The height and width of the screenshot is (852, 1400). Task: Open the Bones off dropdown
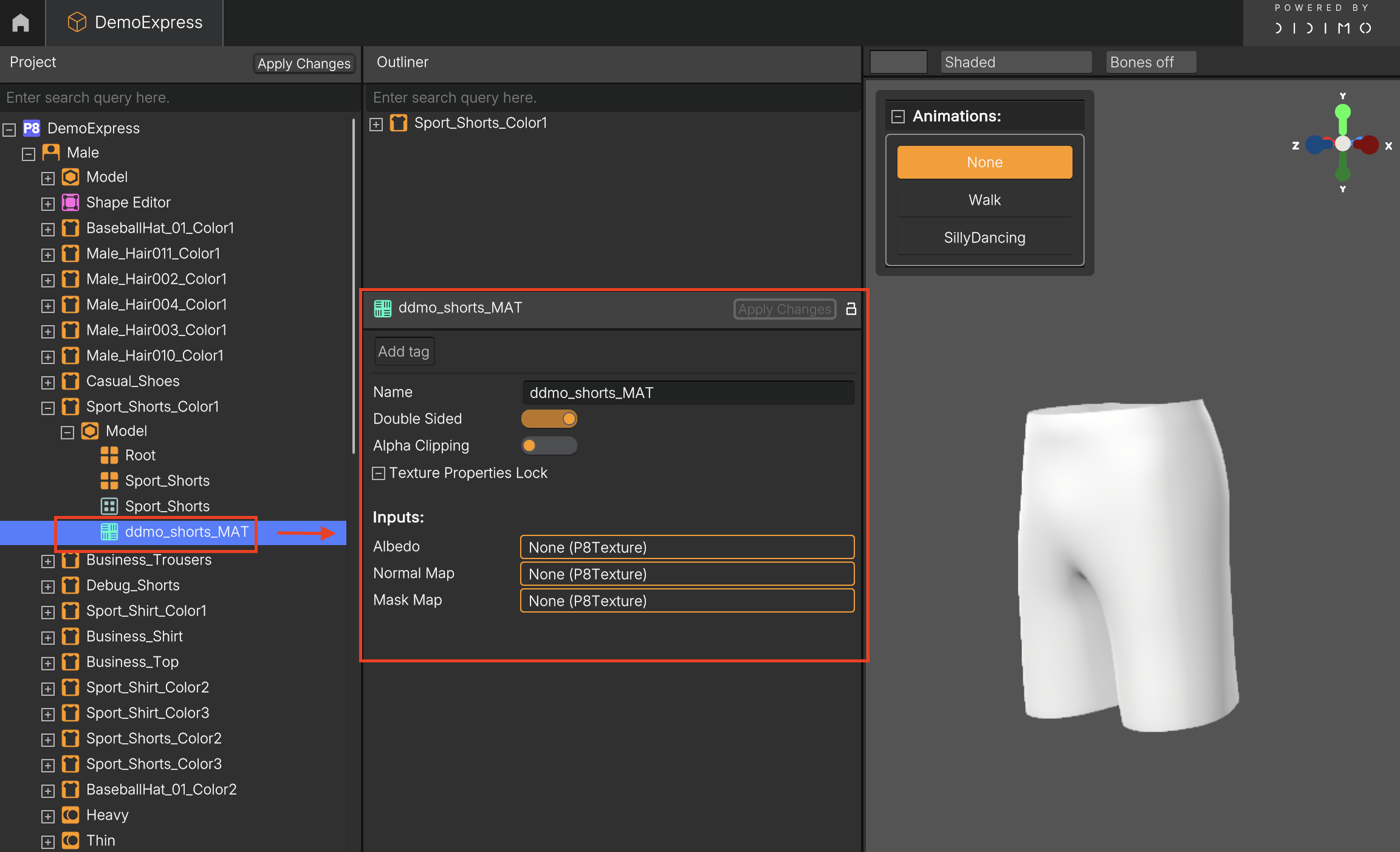click(x=1151, y=62)
